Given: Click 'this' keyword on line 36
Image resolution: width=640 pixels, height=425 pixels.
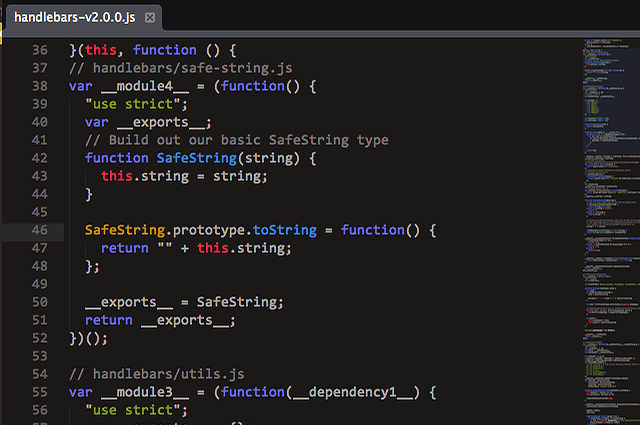Looking at the screenshot, I should [101, 50].
